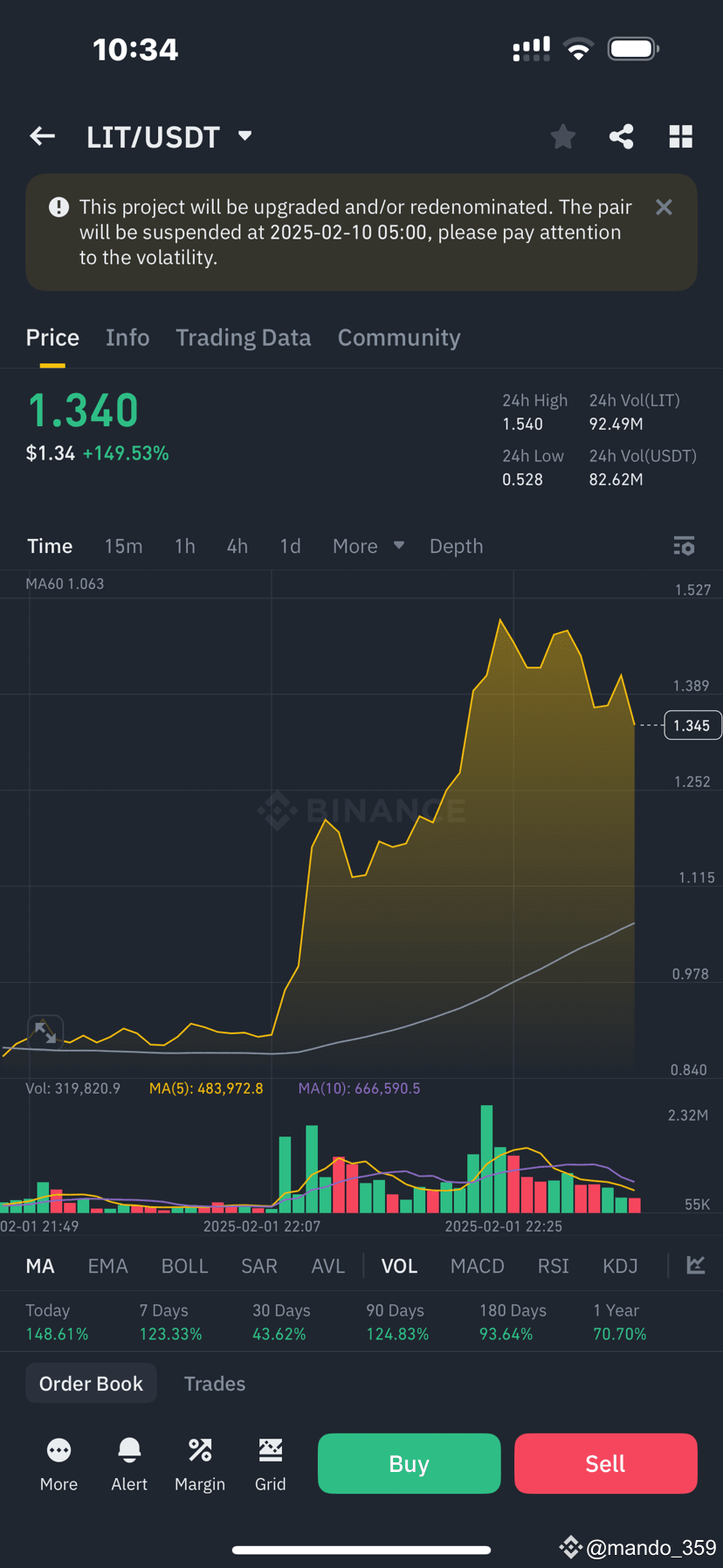Viewport: 723px width, 1568px height.
Task: Tap the cellular signal icon in status bar
Action: (531, 49)
